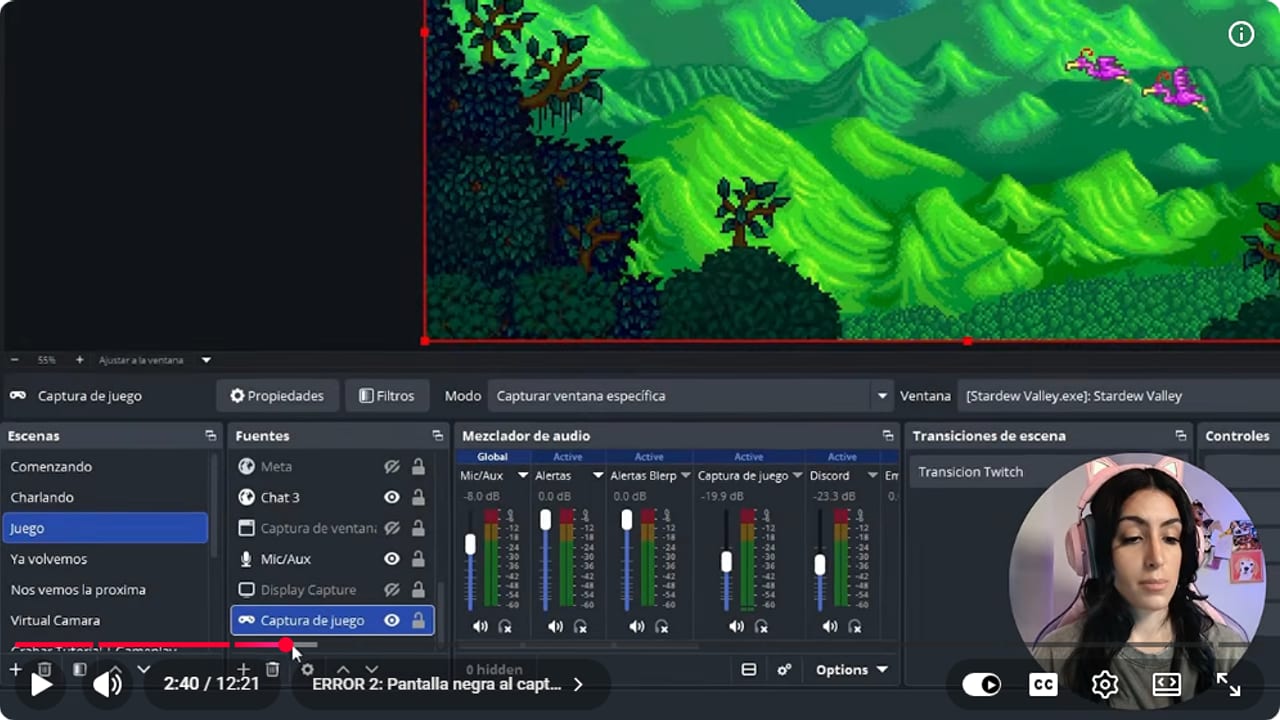
Task: Click the Filtros button
Action: (x=387, y=396)
